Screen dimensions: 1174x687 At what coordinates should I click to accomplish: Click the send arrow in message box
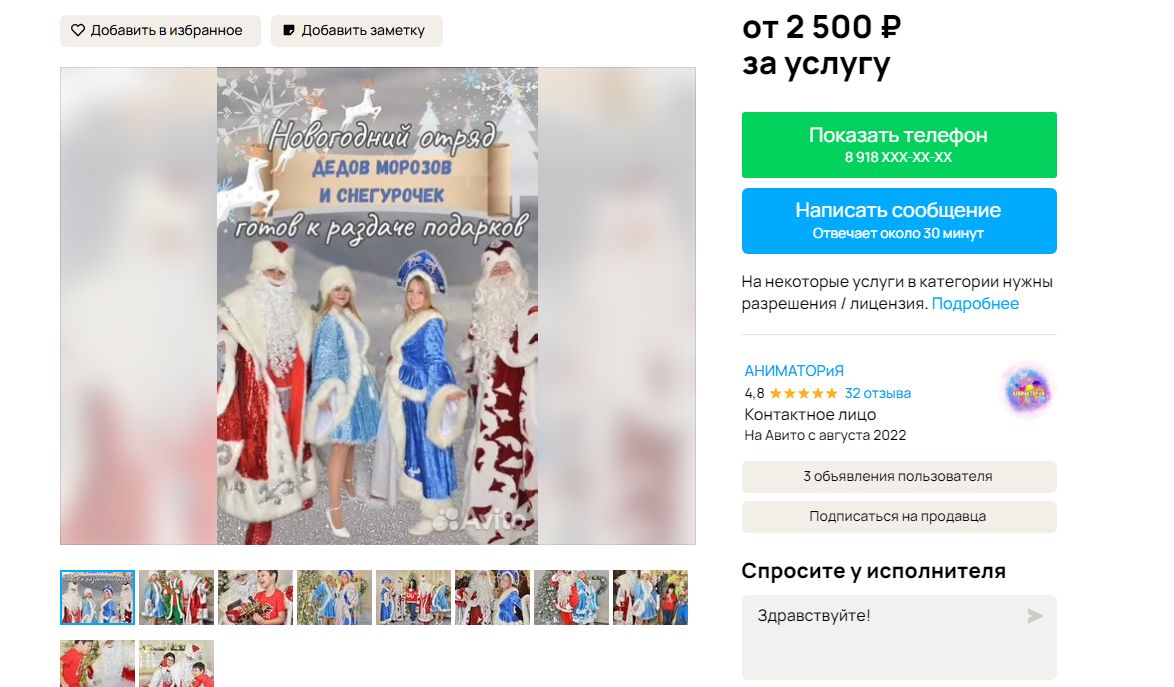(x=1035, y=616)
